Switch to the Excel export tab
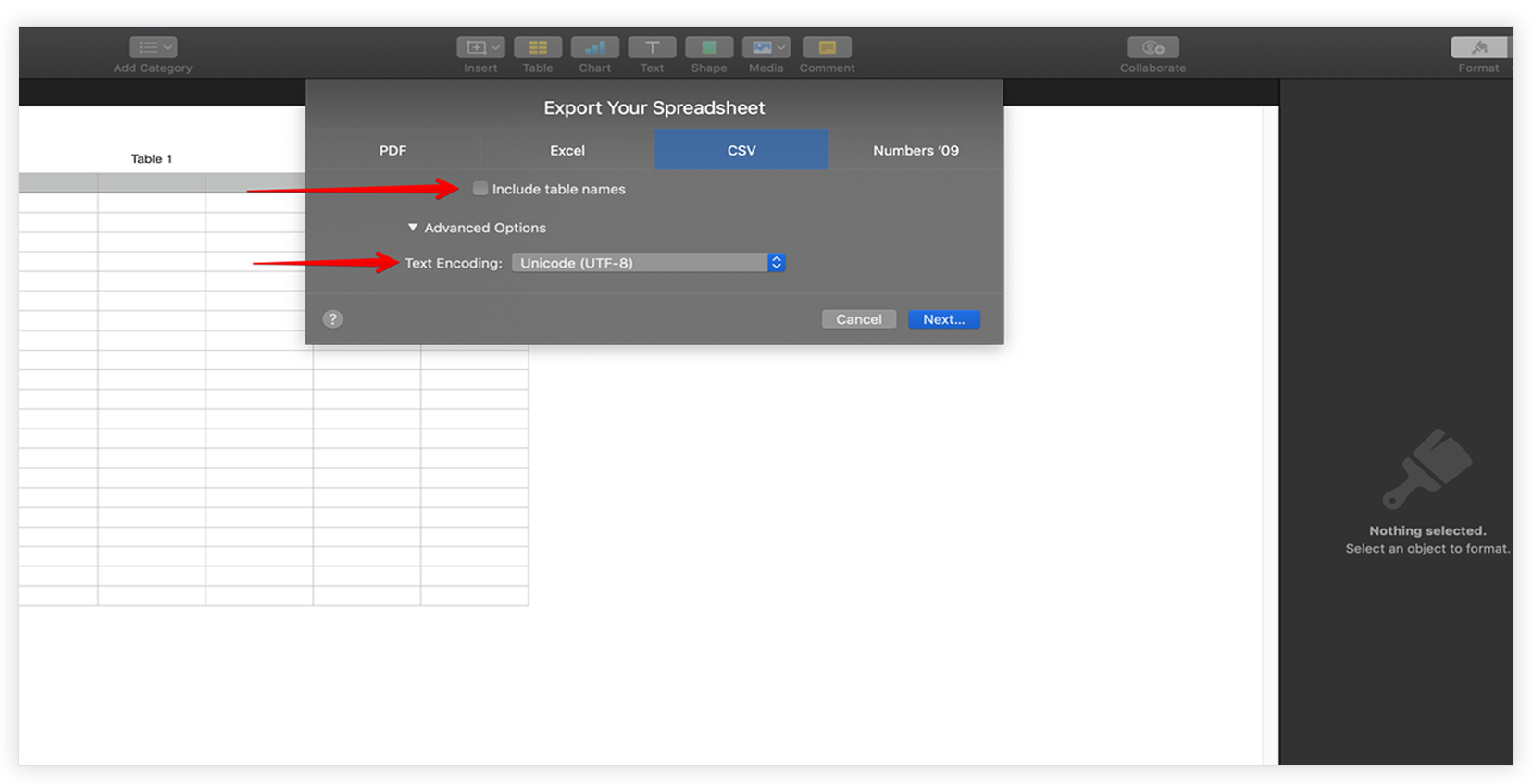The width and height of the screenshot is (1532, 784). click(567, 150)
